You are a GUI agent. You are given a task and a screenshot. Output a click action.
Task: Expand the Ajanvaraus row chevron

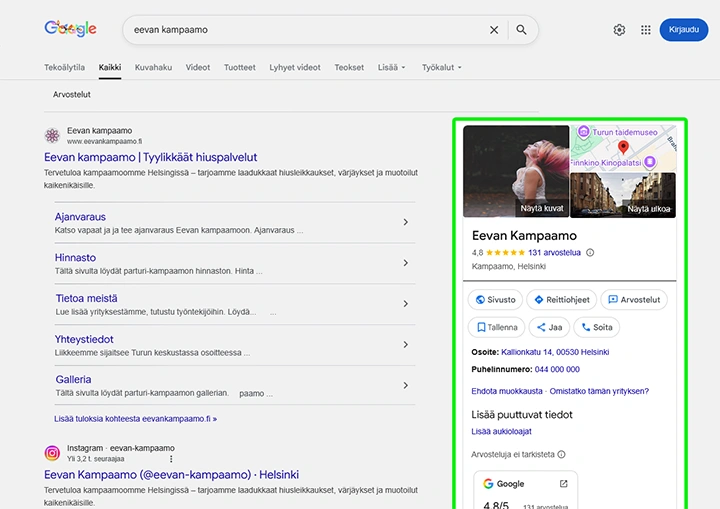pos(405,222)
